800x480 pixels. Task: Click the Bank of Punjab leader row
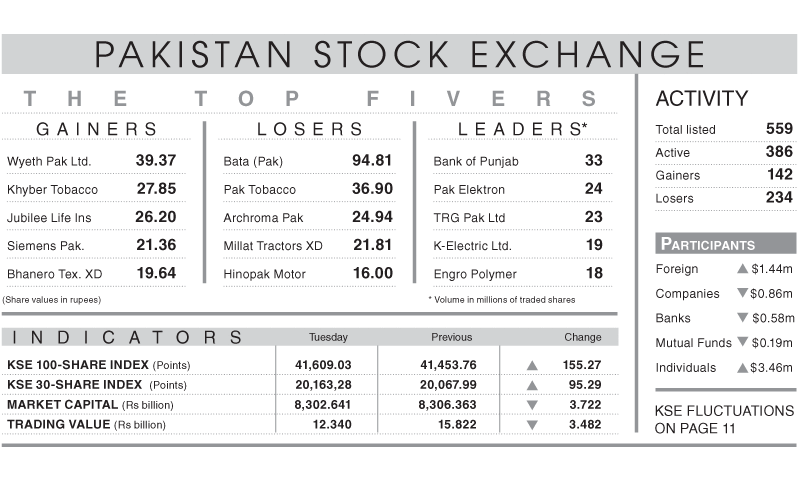tap(518, 161)
